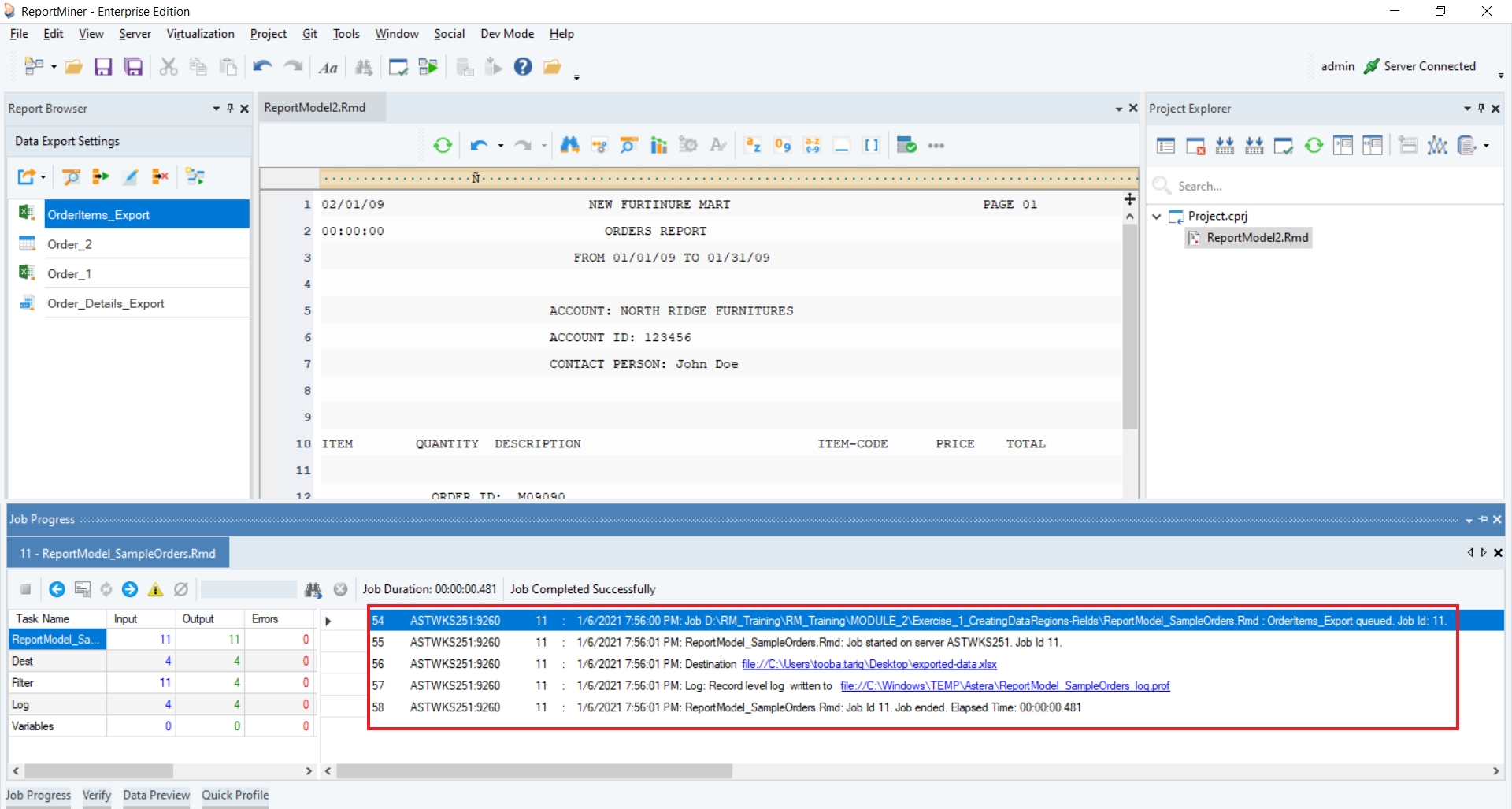Switch to the Data Preview tab

coord(156,795)
